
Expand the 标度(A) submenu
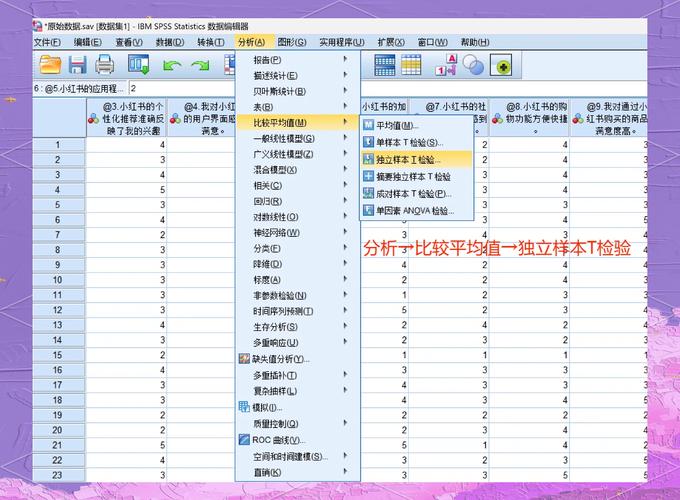298,280
